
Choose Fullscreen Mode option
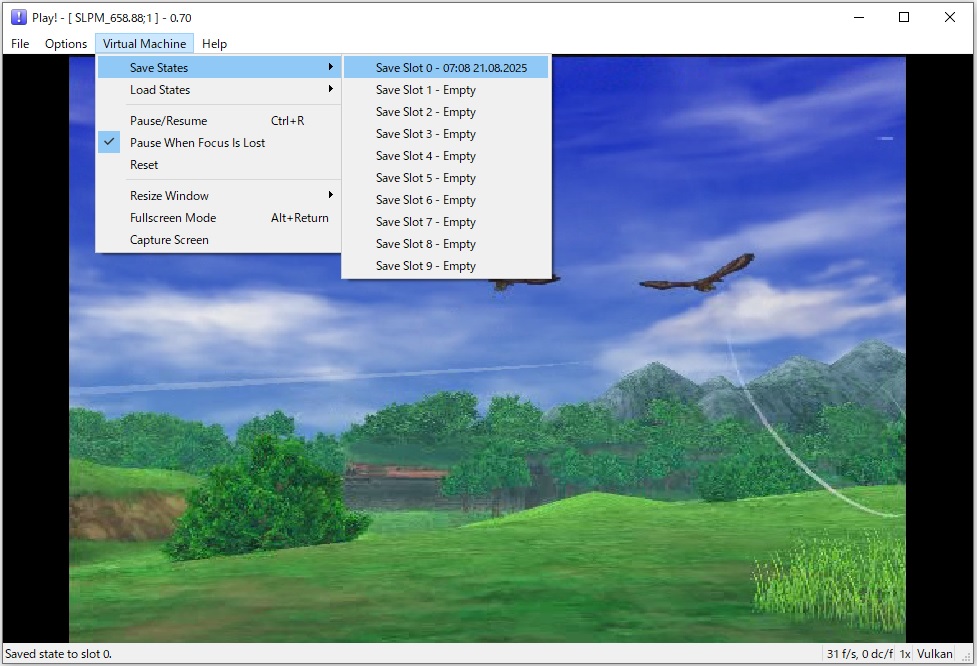(219, 217)
